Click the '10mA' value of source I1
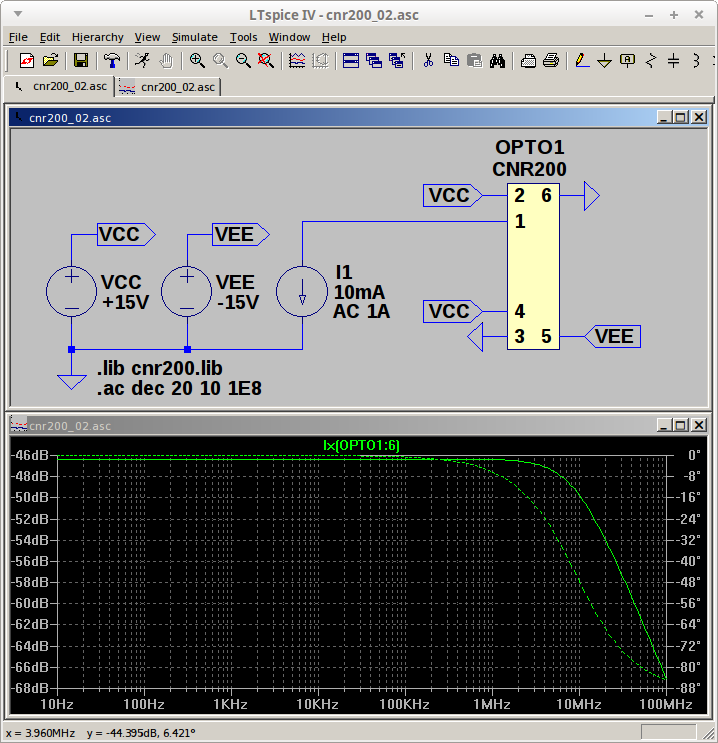Screen dimensions: 718x743 click(x=360, y=292)
